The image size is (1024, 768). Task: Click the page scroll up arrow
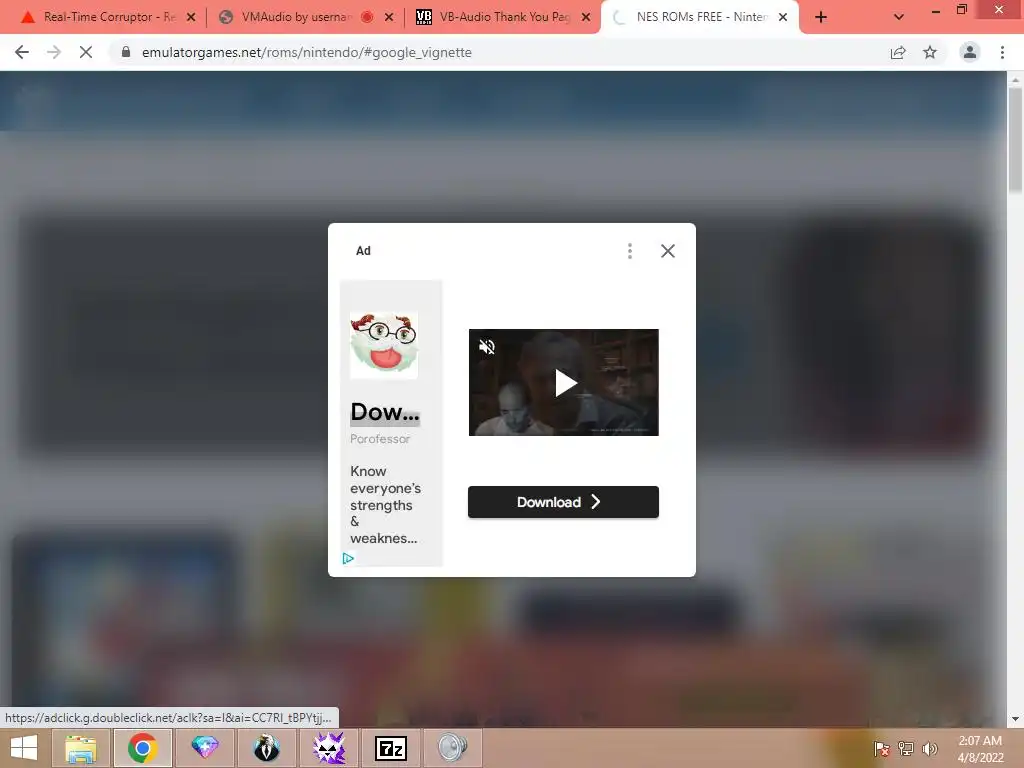pyautogui.click(x=1015, y=80)
